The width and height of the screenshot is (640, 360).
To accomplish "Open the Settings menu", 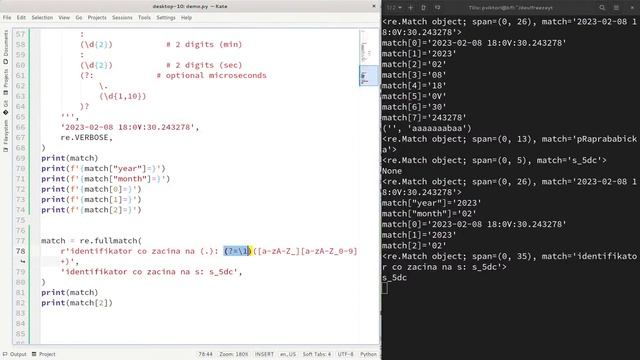I will point(166,18).
